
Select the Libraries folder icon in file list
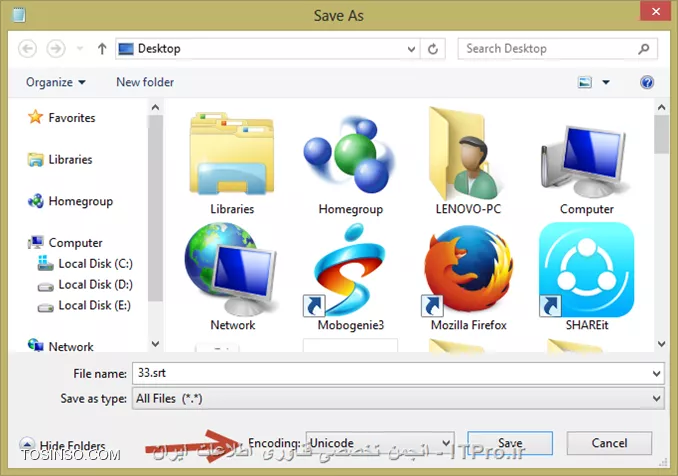(x=232, y=153)
